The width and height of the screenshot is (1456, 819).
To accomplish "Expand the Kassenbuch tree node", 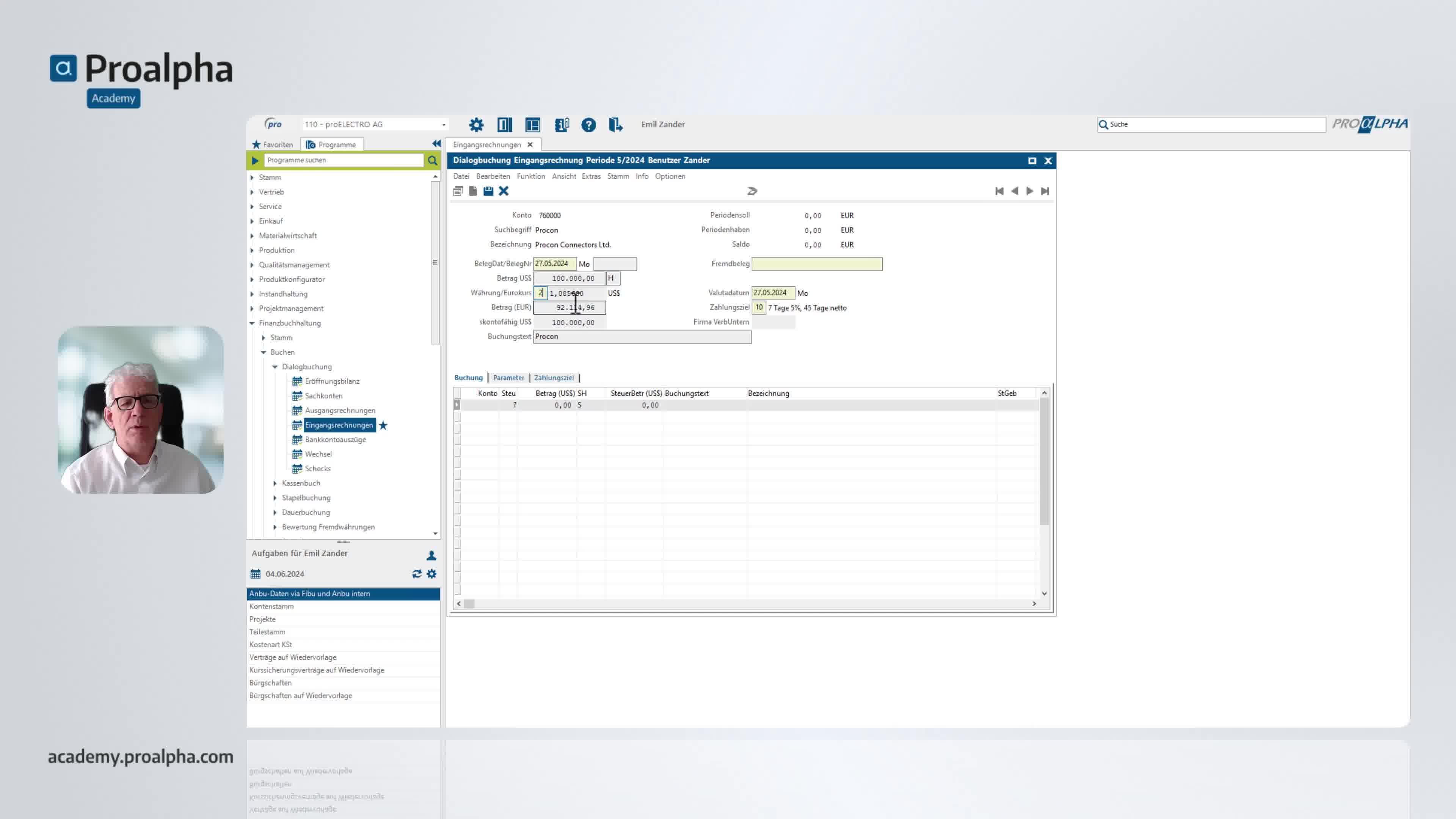I will click(275, 483).
